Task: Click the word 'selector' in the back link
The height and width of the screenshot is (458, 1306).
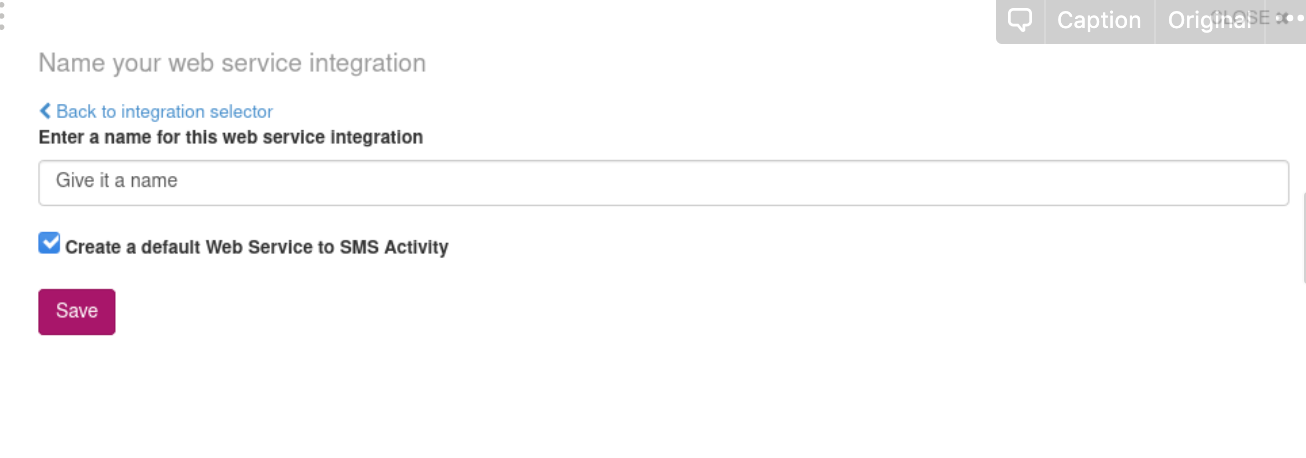Action: 241,111
